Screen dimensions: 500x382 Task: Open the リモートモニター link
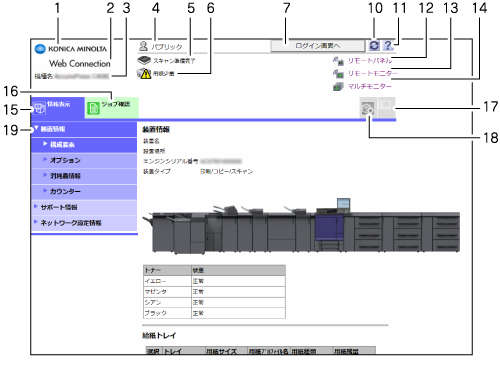coord(373,73)
